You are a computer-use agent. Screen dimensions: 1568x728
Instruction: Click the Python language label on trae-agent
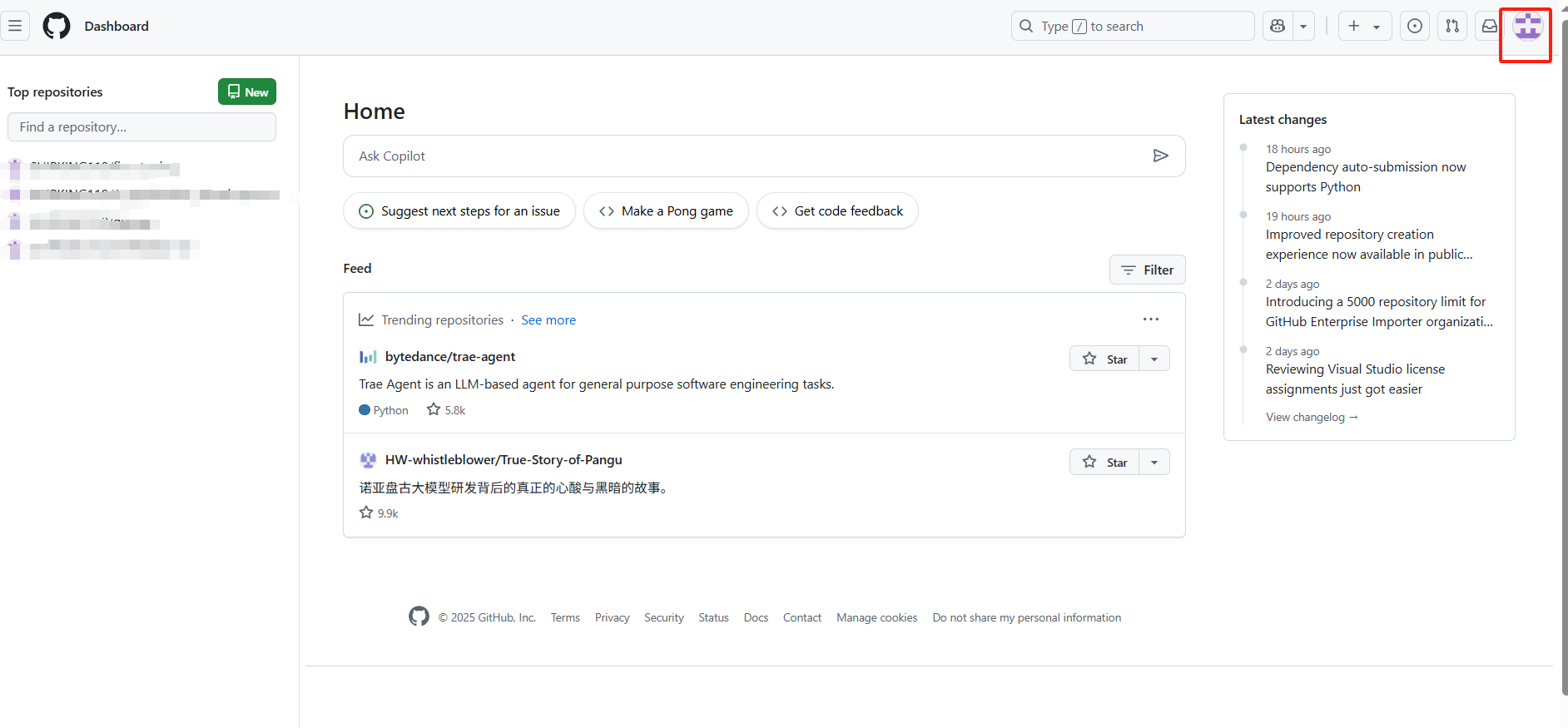[384, 410]
